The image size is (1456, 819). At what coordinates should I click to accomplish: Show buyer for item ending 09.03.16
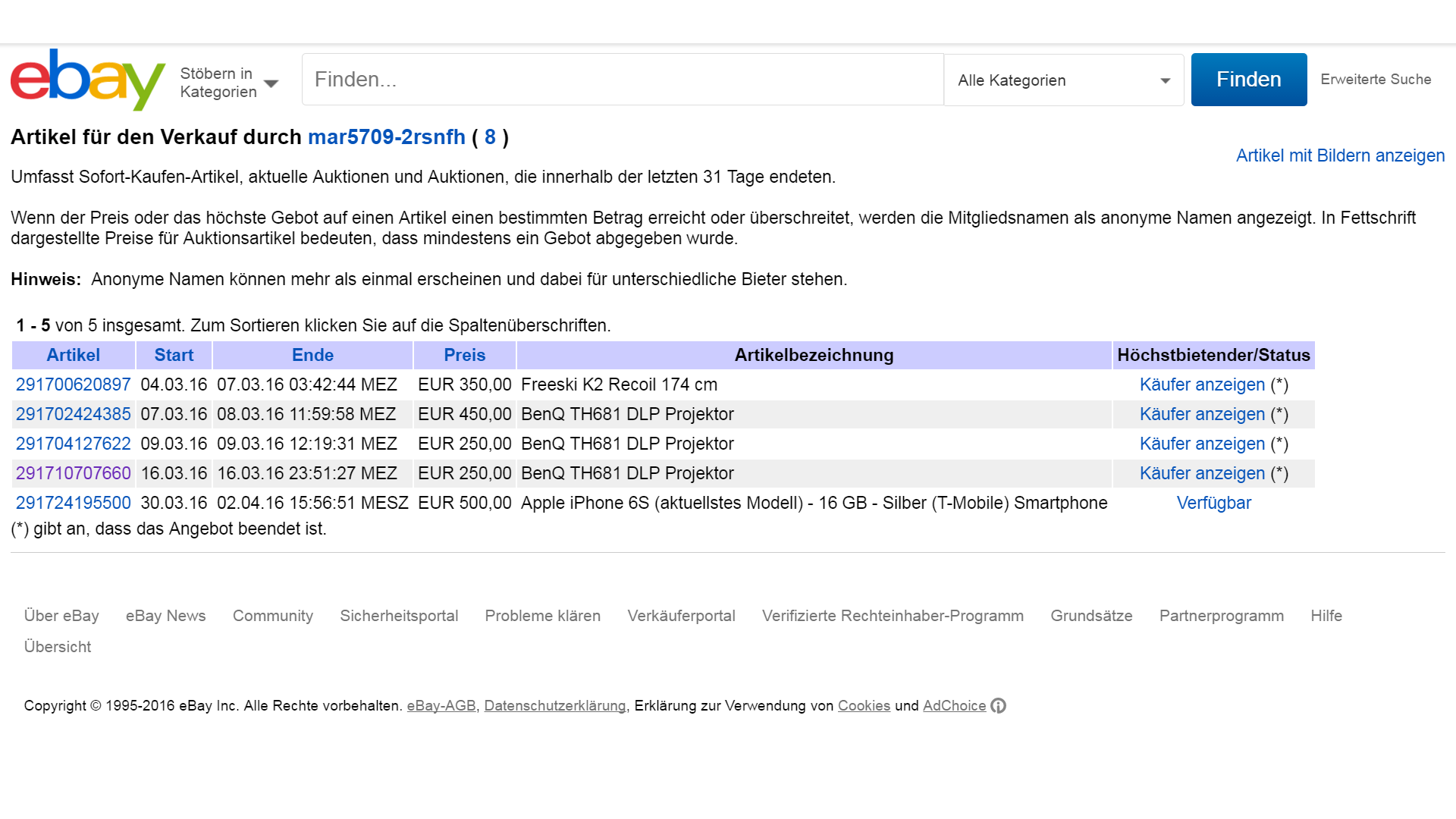[x=1202, y=444]
